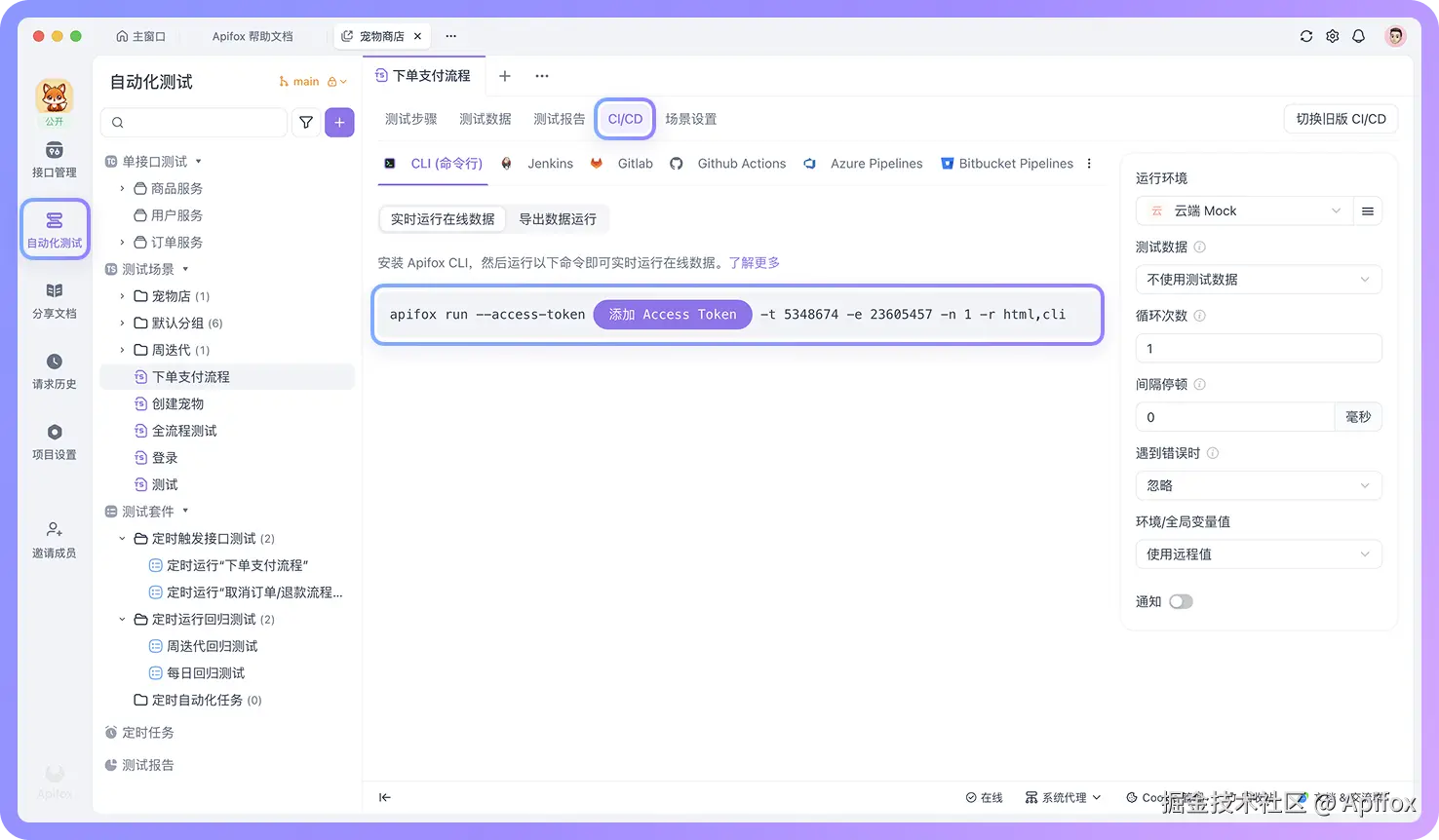Viewport: 1439px width, 840px height.
Task: Open 分享文档 in the sidebar
Action: coord(55,301)
